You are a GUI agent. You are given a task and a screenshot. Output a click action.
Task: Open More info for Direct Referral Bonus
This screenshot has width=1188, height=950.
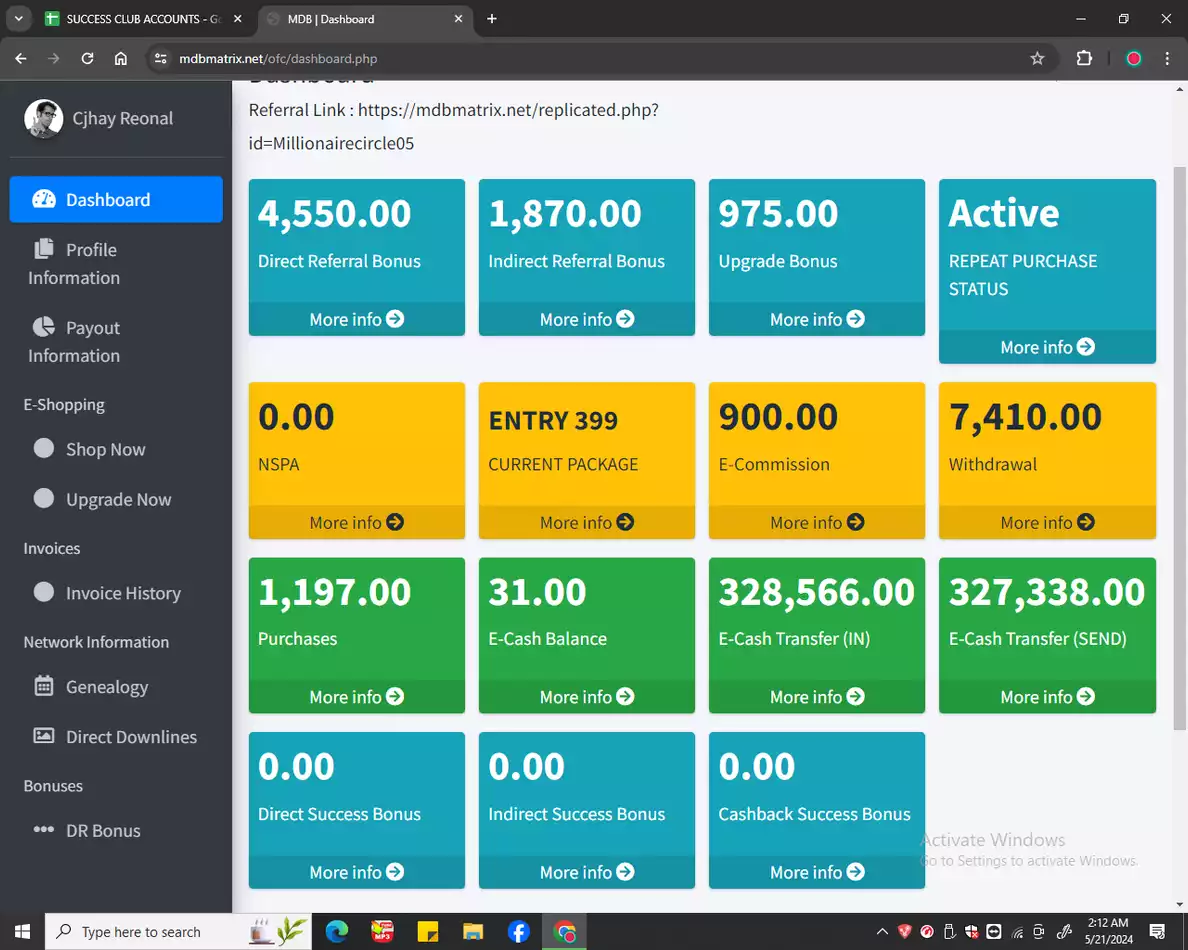356,319
